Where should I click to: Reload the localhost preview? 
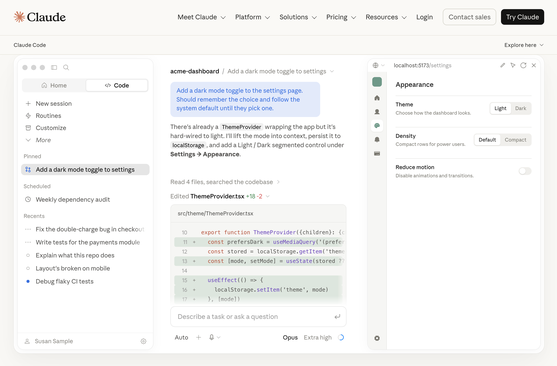523,65
